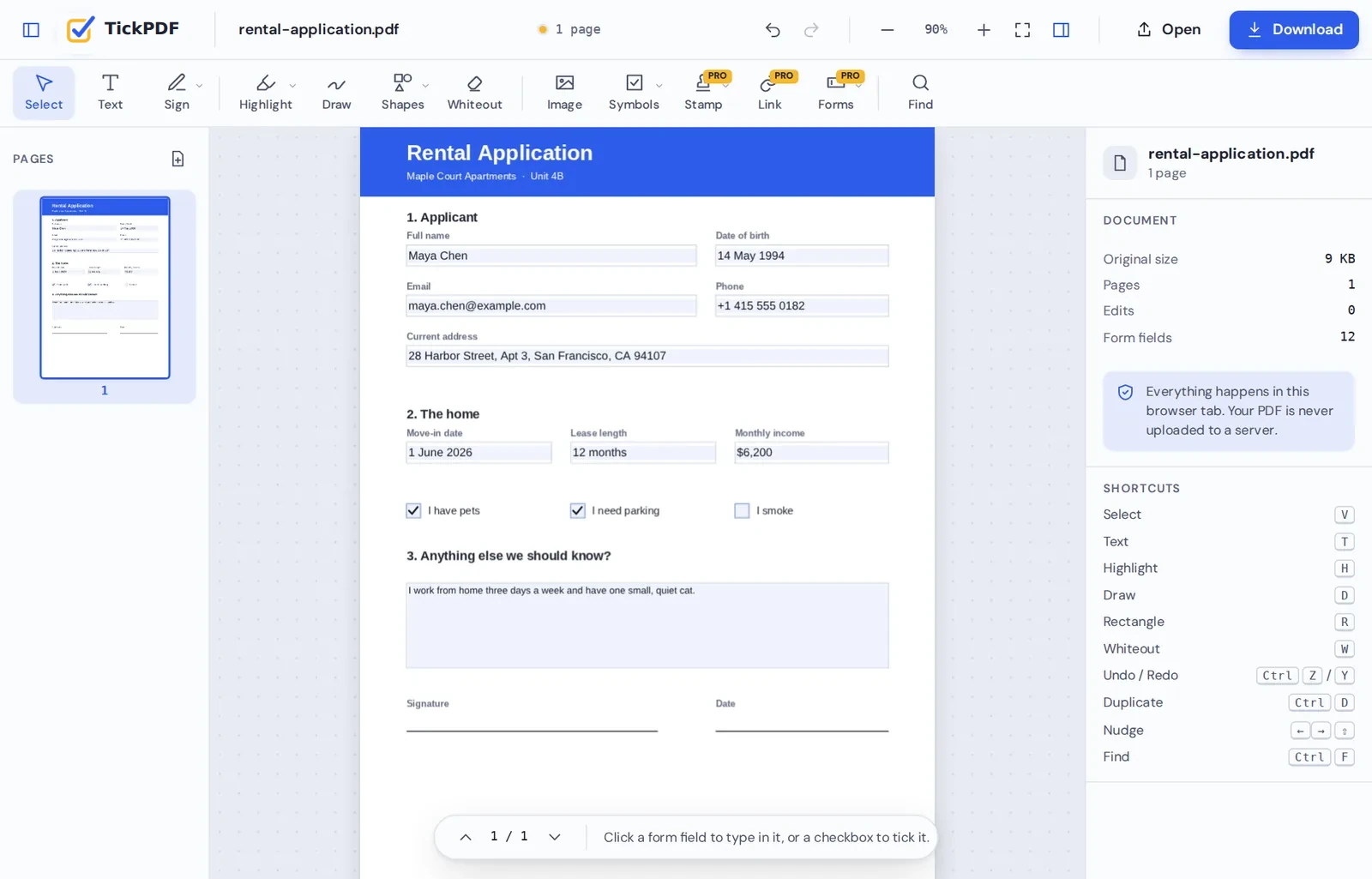Zoom in with the plus icon
1372x879 pixels.
click(984, 30)
